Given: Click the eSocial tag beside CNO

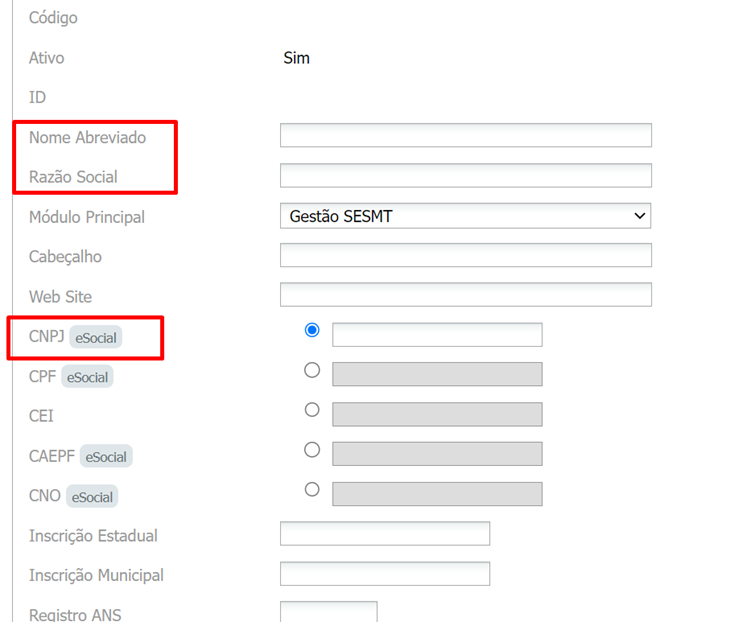Looking at the screenshot, I should [92, 496].
